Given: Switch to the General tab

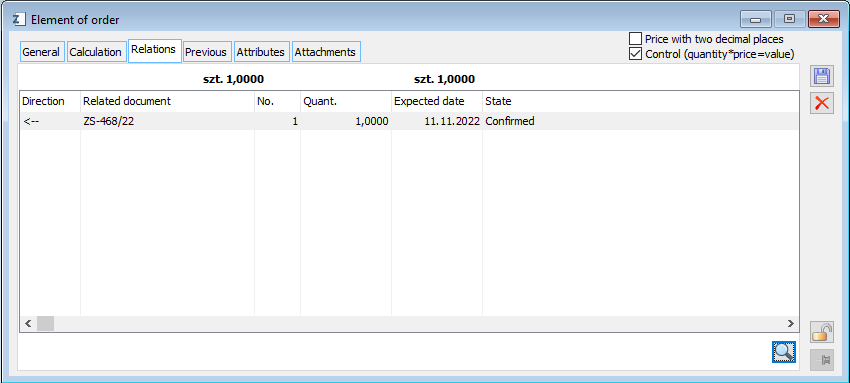Looking at the screenshot, I should tap(41, 52).
